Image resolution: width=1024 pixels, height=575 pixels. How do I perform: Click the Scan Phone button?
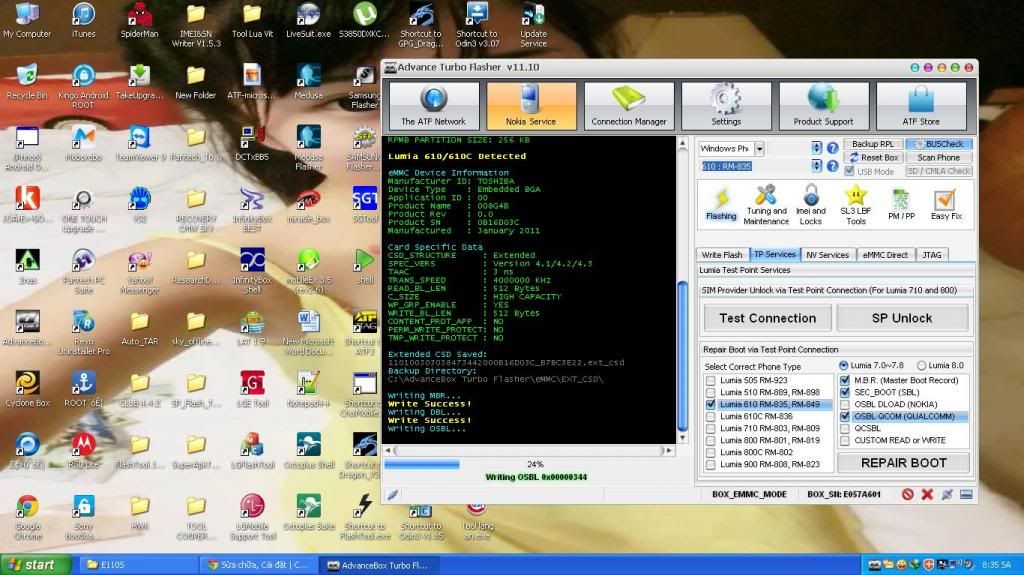click(939, 157)
